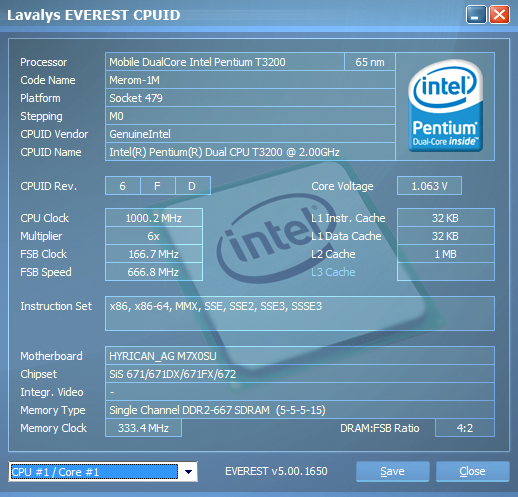Click the 666.8 MHz FSB speed value

[154, 272]
